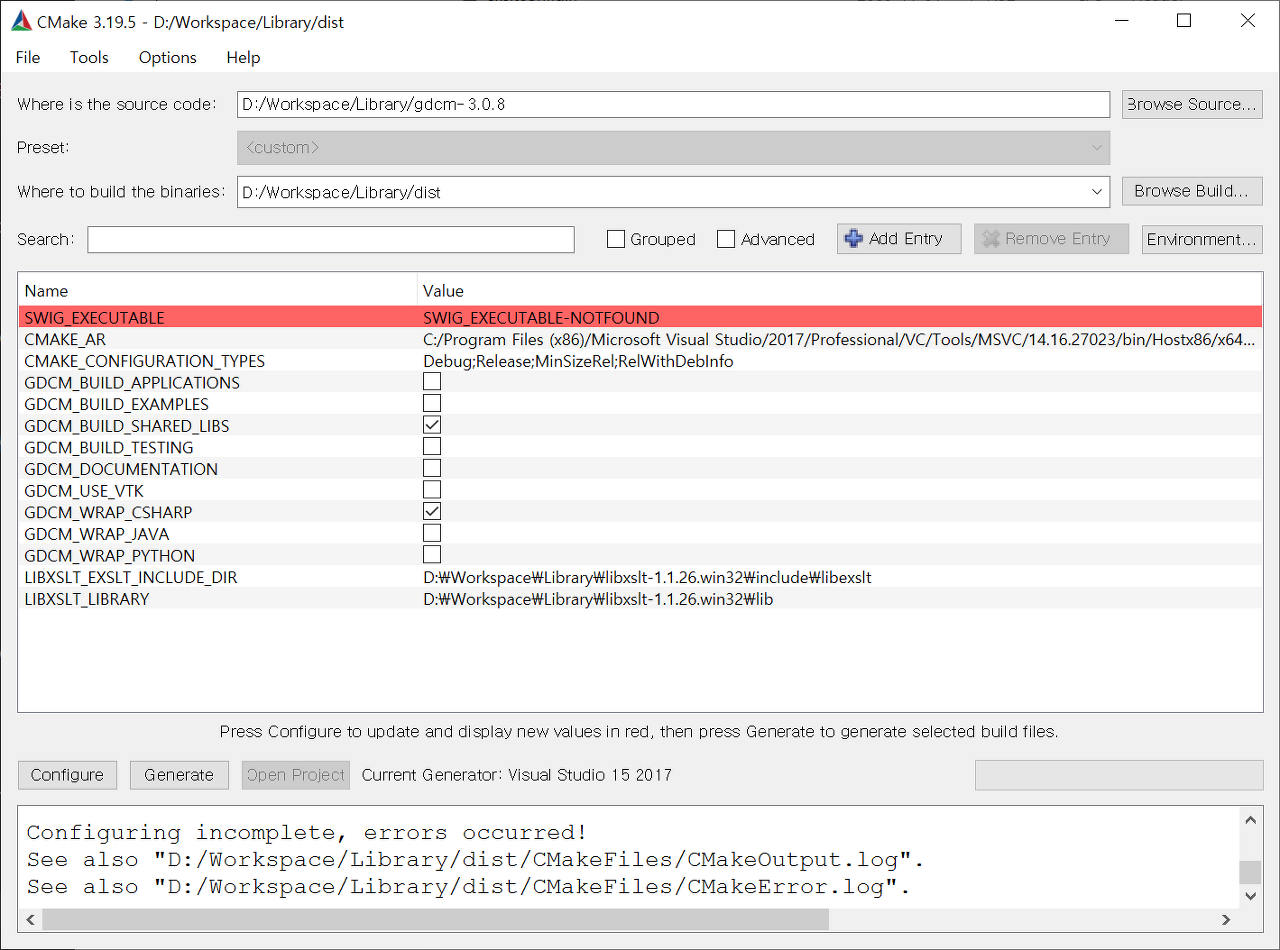Screen dimensions: 1280x950
Task: Open the Tools menu
Action: click(89, 58)
